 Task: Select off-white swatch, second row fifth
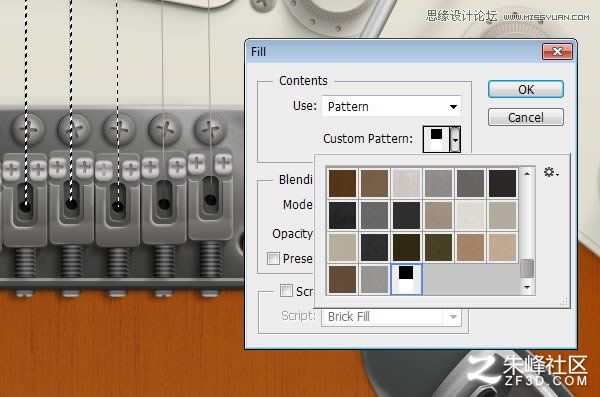pos(470,215)
